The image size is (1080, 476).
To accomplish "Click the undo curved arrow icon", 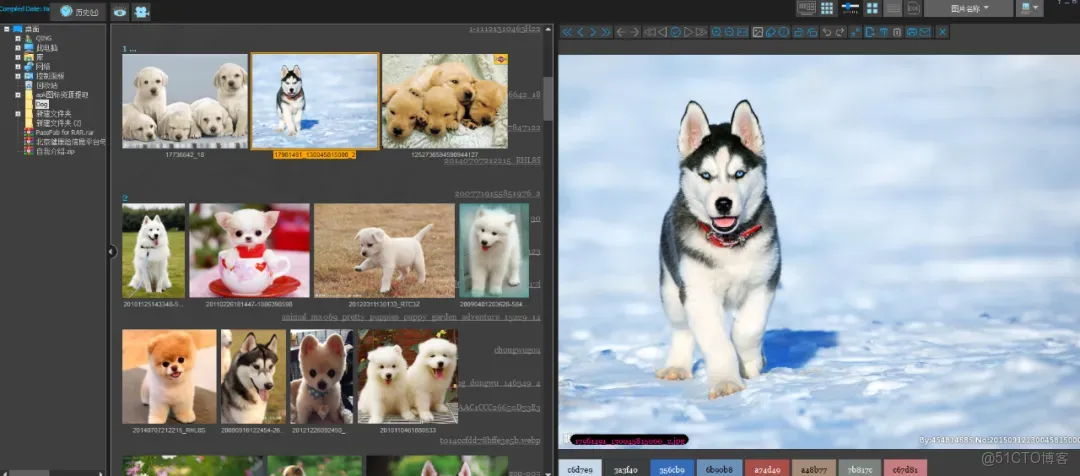I will click(x=826, y=32).
